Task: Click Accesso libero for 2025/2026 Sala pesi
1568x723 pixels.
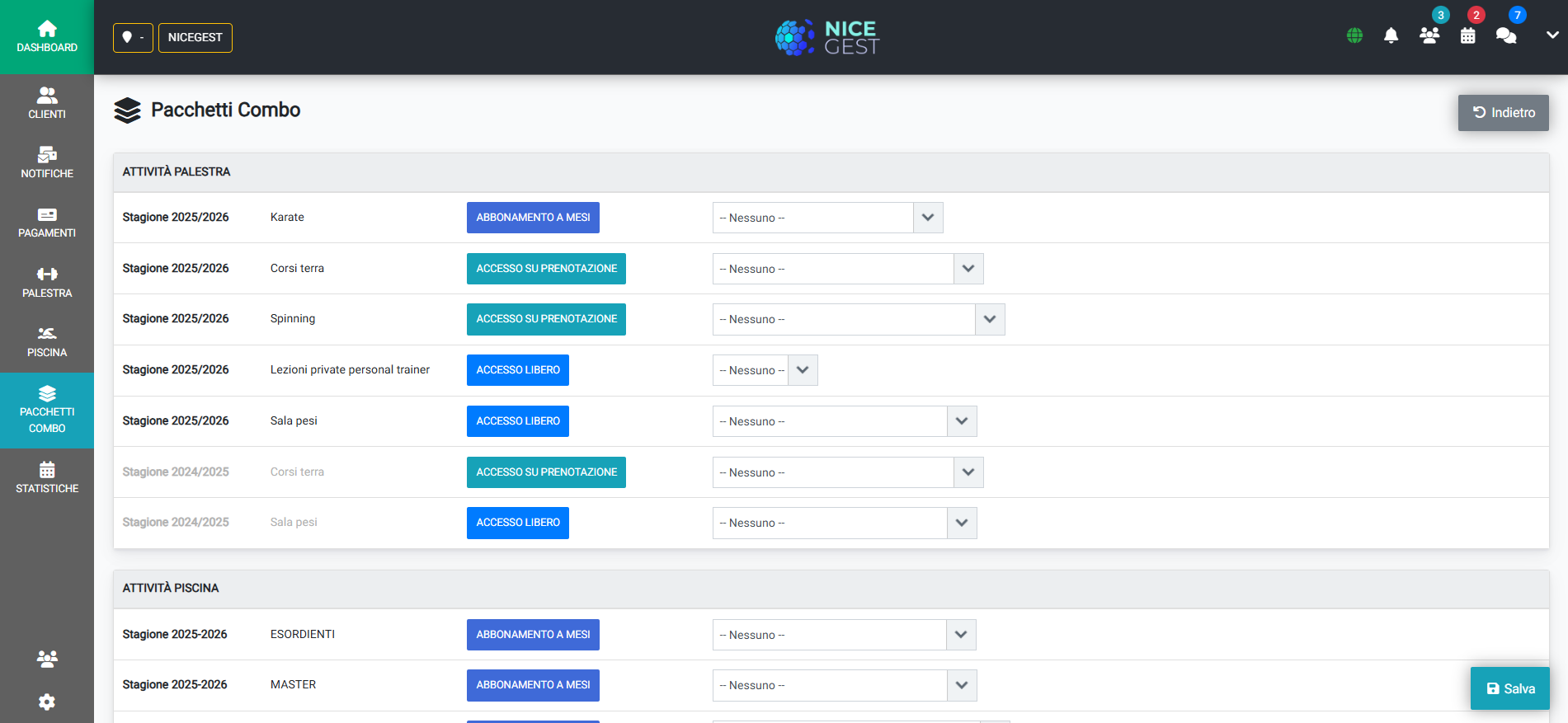Action: 518,421
